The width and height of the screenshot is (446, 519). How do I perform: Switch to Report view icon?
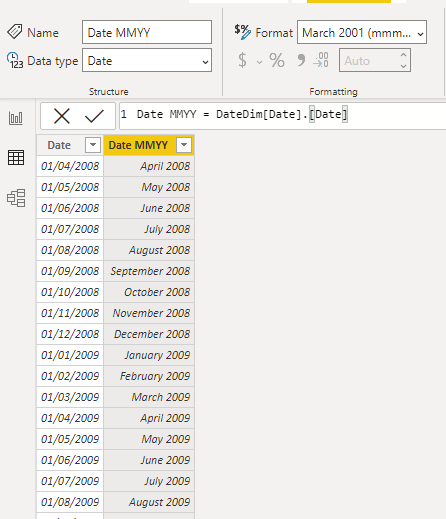point(16,118)
